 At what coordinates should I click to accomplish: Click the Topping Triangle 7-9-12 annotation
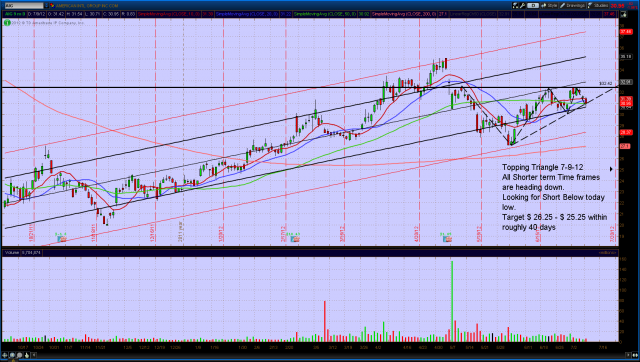click(x=542, y=167)
